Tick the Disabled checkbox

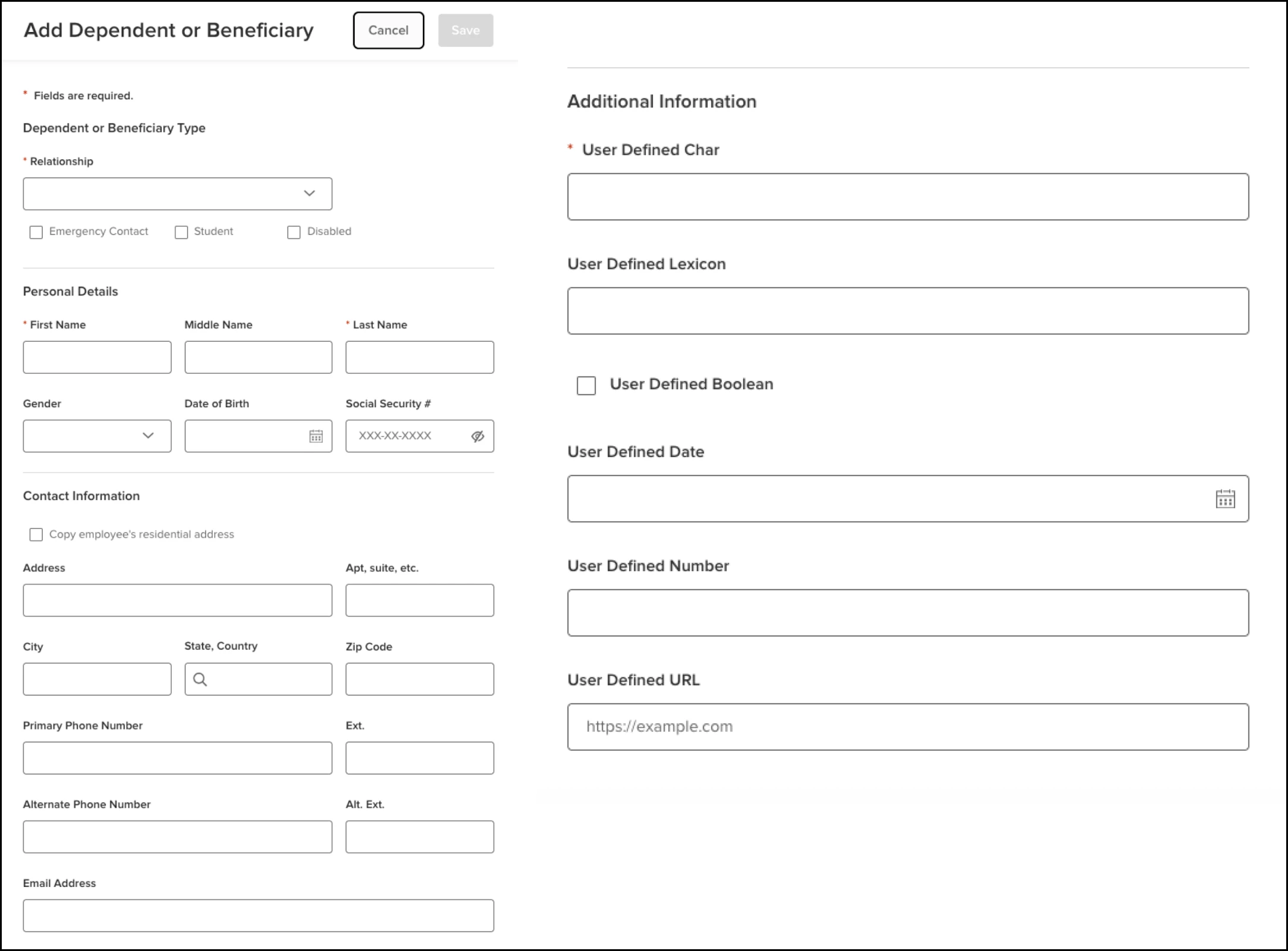click(294, 232)
